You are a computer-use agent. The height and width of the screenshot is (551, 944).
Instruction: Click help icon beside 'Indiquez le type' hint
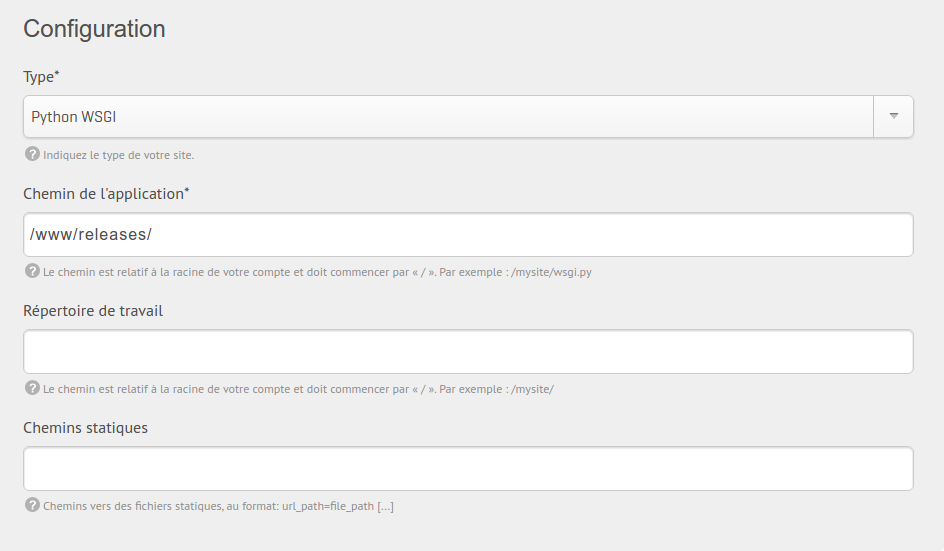[32, 154]
